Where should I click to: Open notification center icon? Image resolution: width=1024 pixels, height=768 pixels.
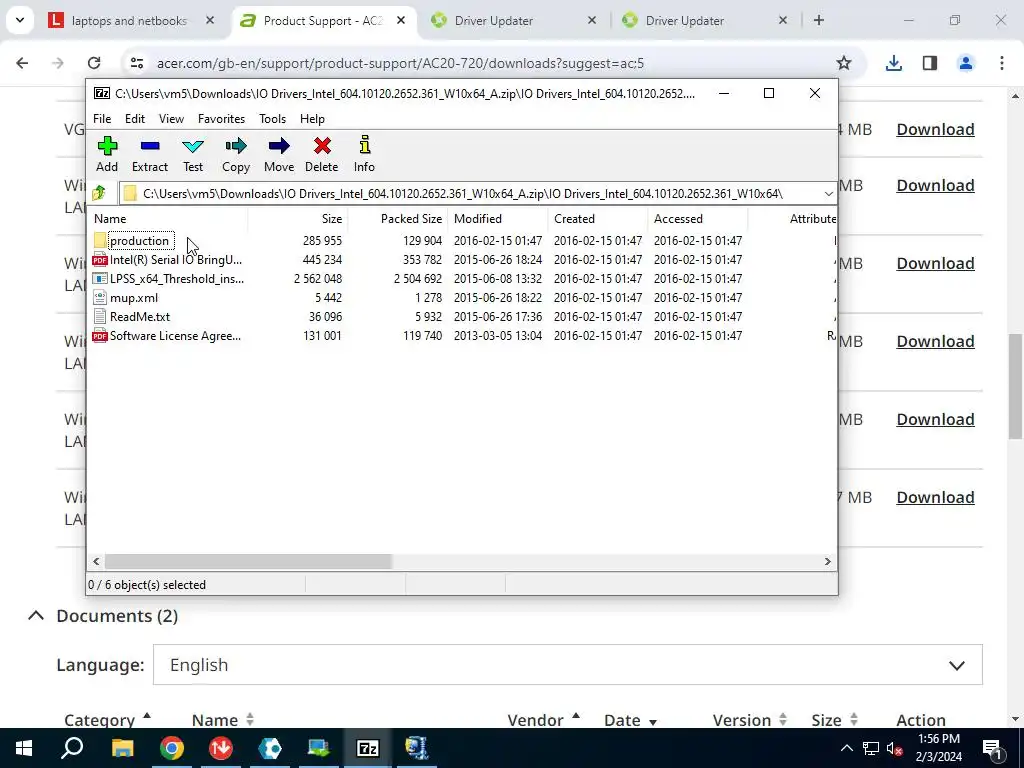click(993, 748)
